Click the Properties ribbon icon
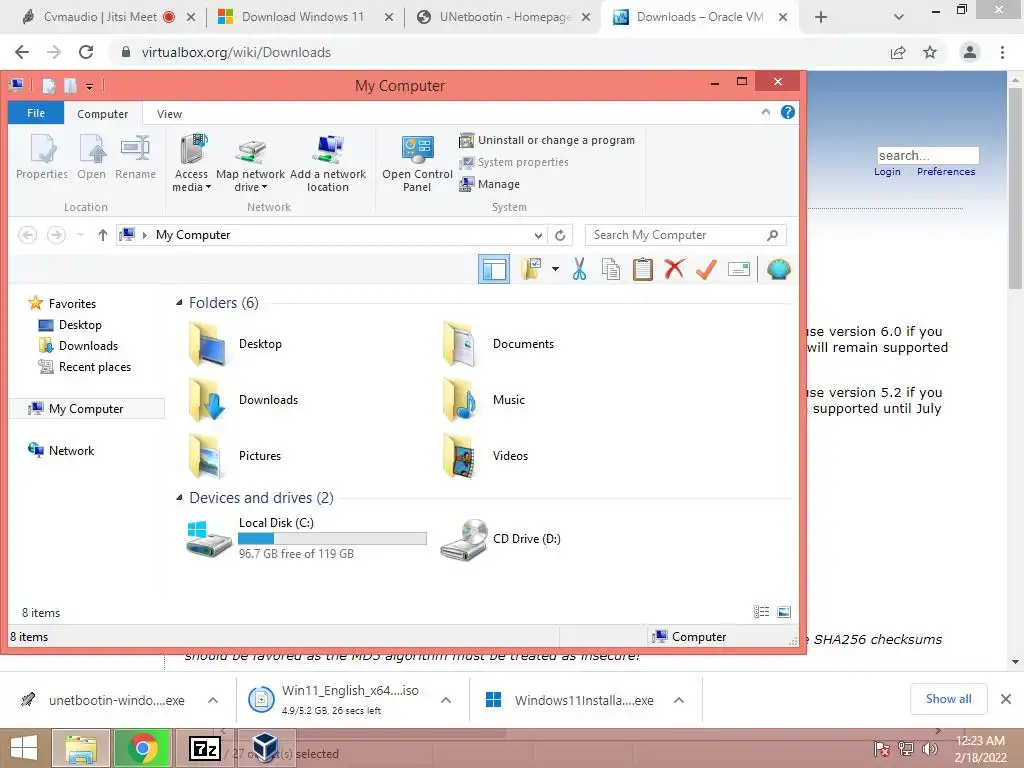Screen dimensions: 1024x768 click(x=42, y=157)
